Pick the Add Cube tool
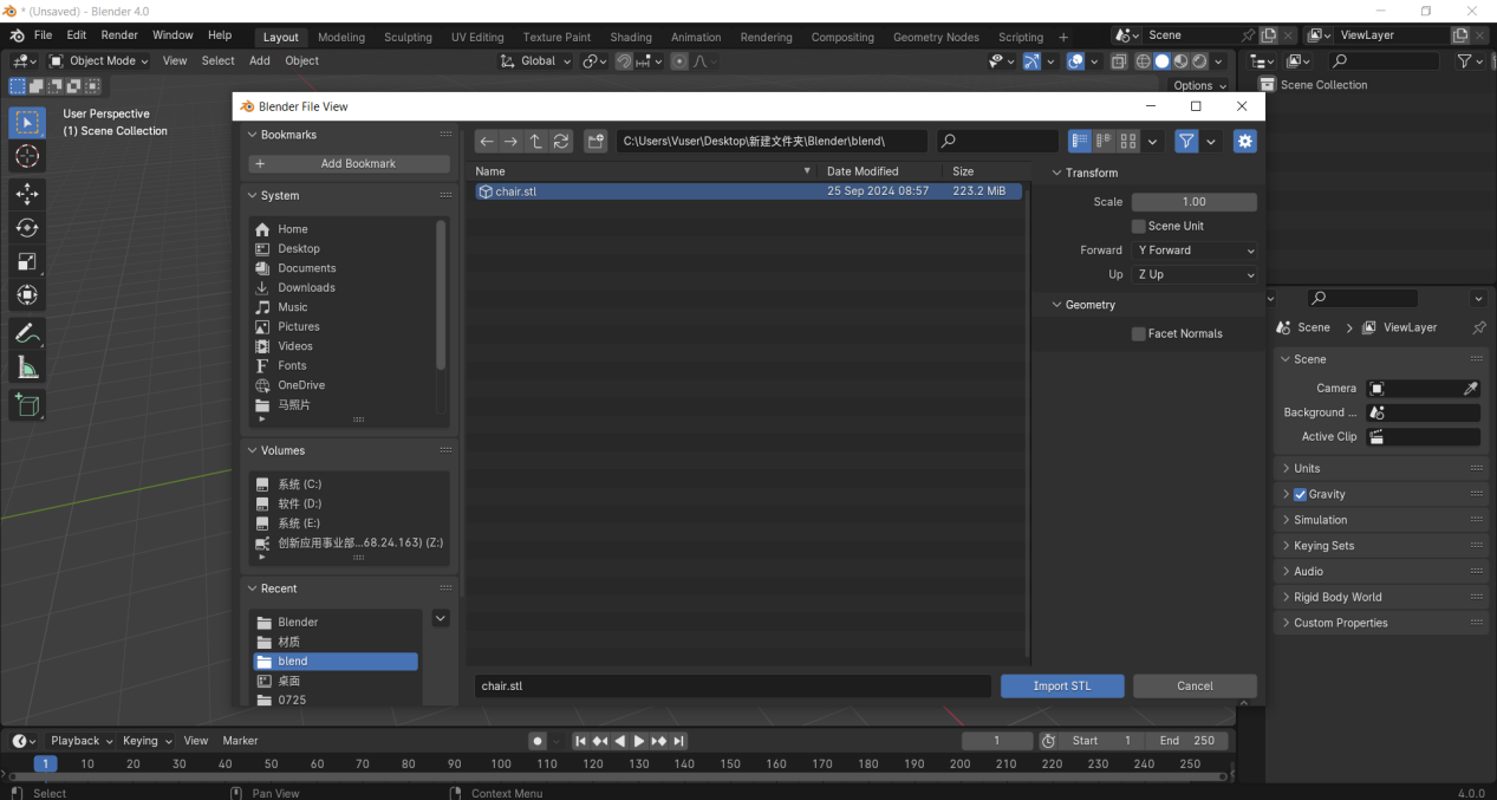Viewport: 1497px width, 800px height. coord(27,405)
